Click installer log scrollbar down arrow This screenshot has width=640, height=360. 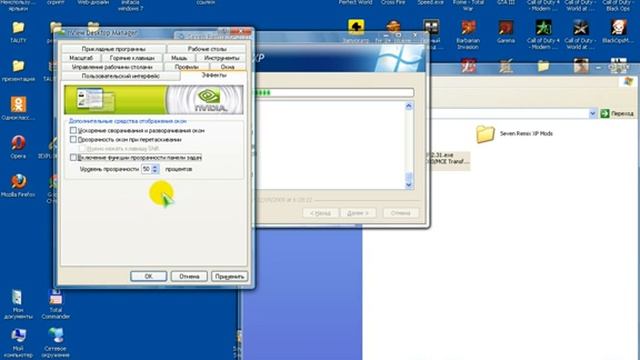[409, 185]
